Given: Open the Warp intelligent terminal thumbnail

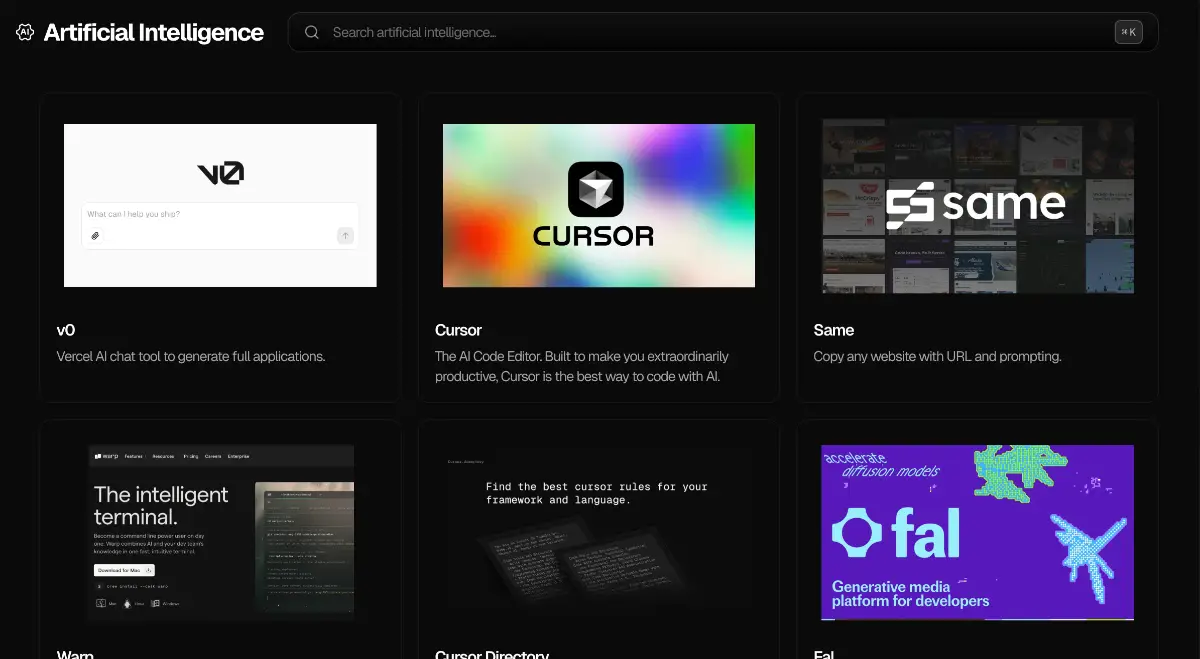Looking at the screenshot, I should tap(220, 532).
